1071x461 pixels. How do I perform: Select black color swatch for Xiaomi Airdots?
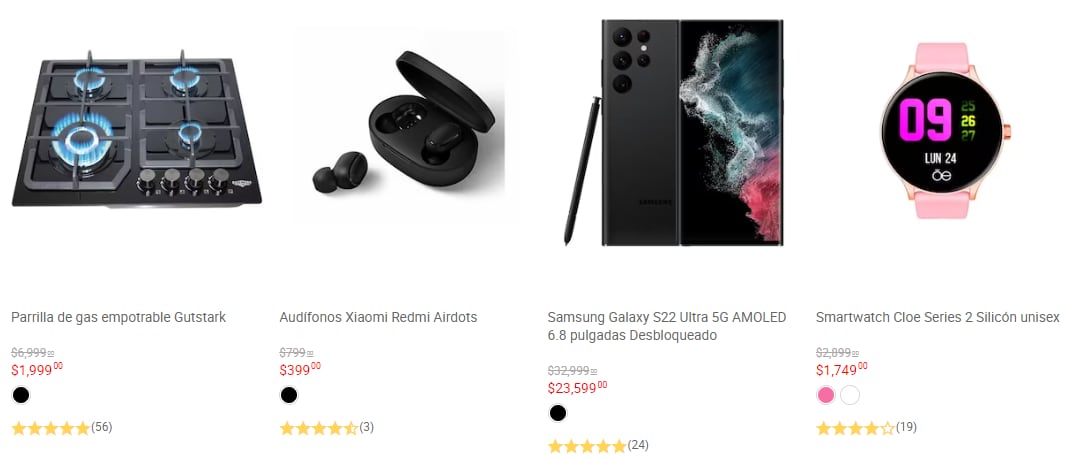[x=289, y=395]
